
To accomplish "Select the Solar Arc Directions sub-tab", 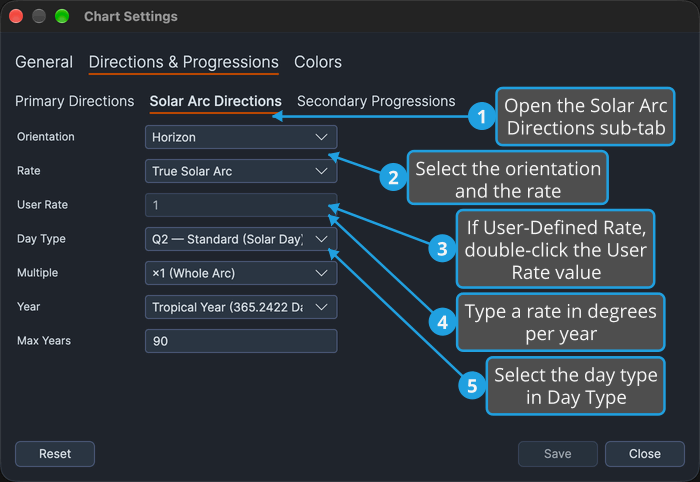I will [x=216, y=101].
